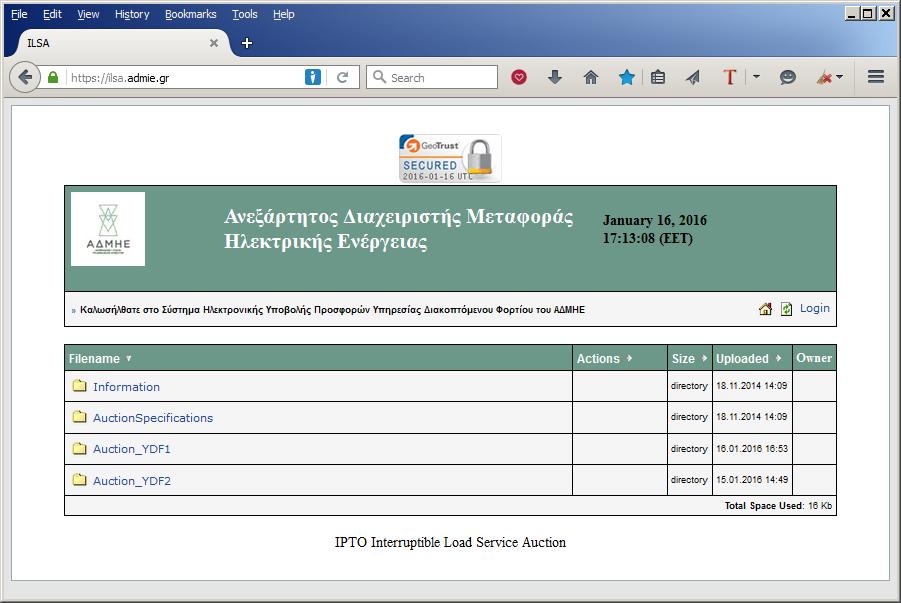Image resolution: width=901 pixels, height=603 pixels.
Task: Click the red broom cleaner toolbar icon
Action: tap(823, 77)
